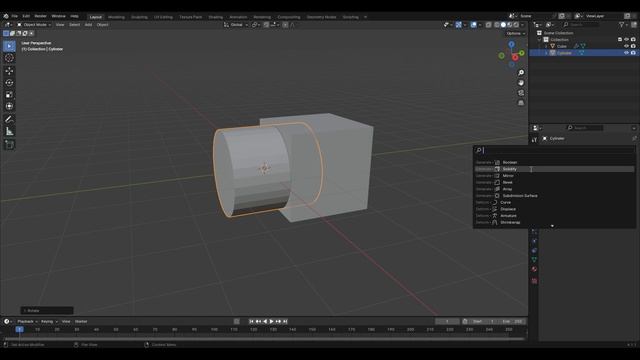The width and height of the screenshot is (640, 360).
Task: Click the outliner filter funnel icon
Action: (x=622, y=25)
